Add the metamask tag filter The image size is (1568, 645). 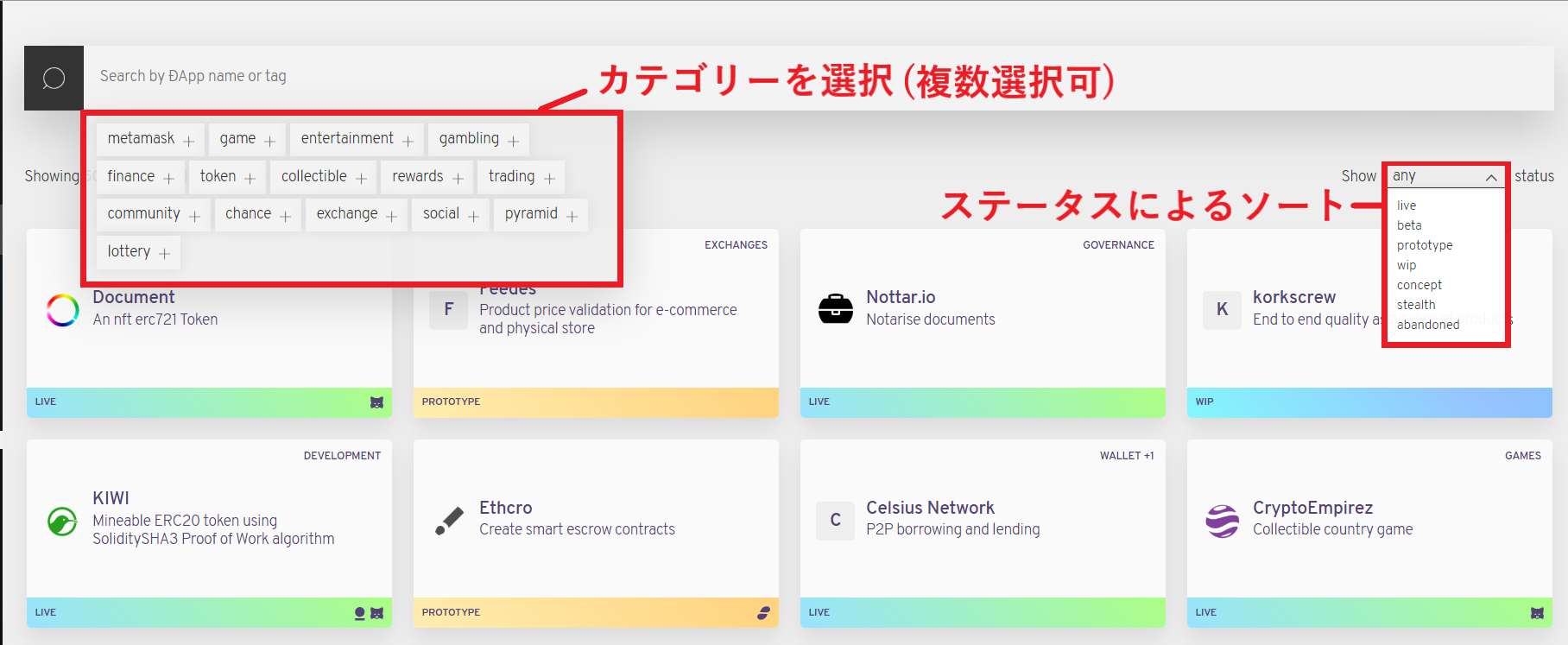(x=150, y=139)
